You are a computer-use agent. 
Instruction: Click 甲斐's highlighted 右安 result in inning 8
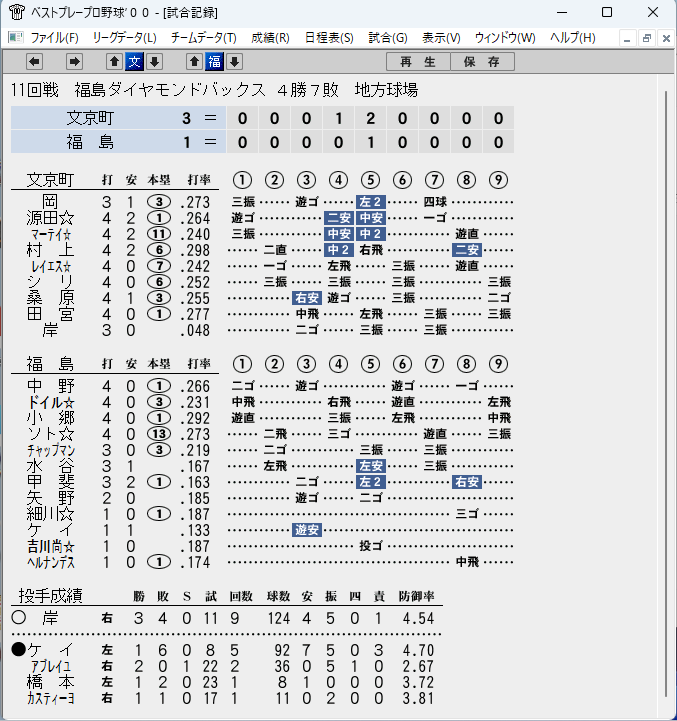(x=467, y=482)
